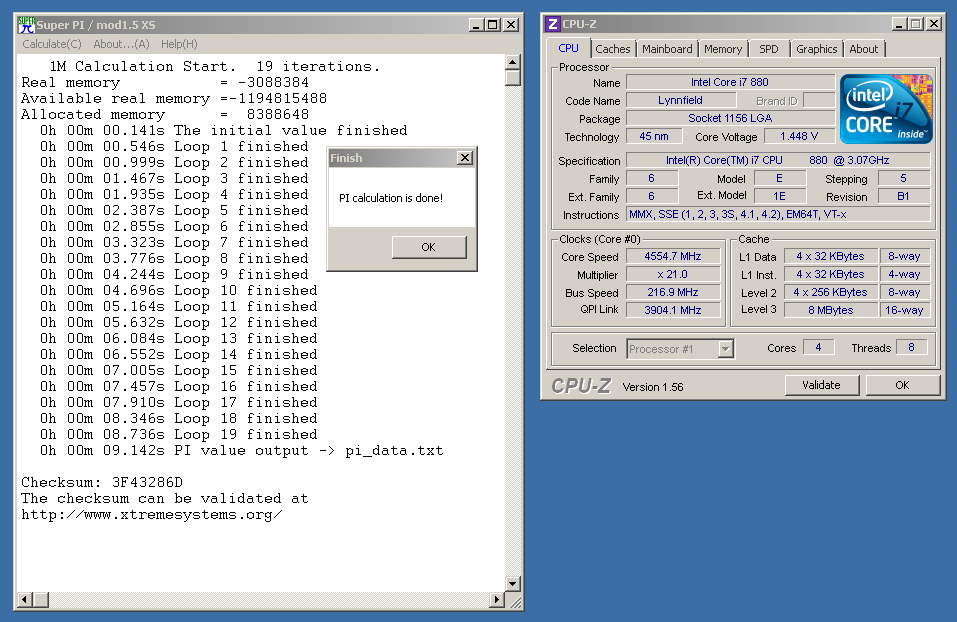Click the Level 2 value '4 x 256 KBytes'
This screenshot has height=622, width=957.
tap(831, 292)
